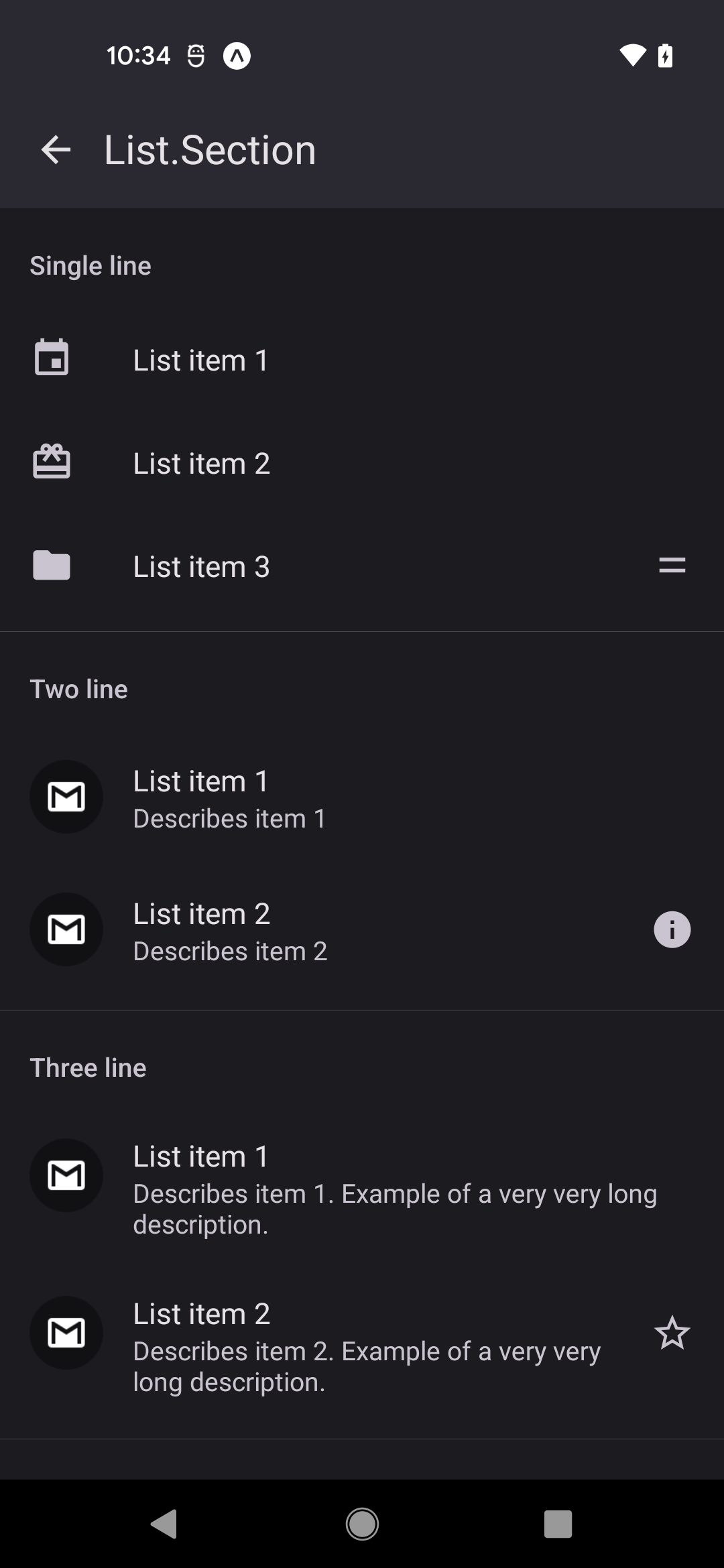This screenshot has height=1568, width=724.
Task: Tap the calendar icon beside List item 1
Action: pos(52,358)
